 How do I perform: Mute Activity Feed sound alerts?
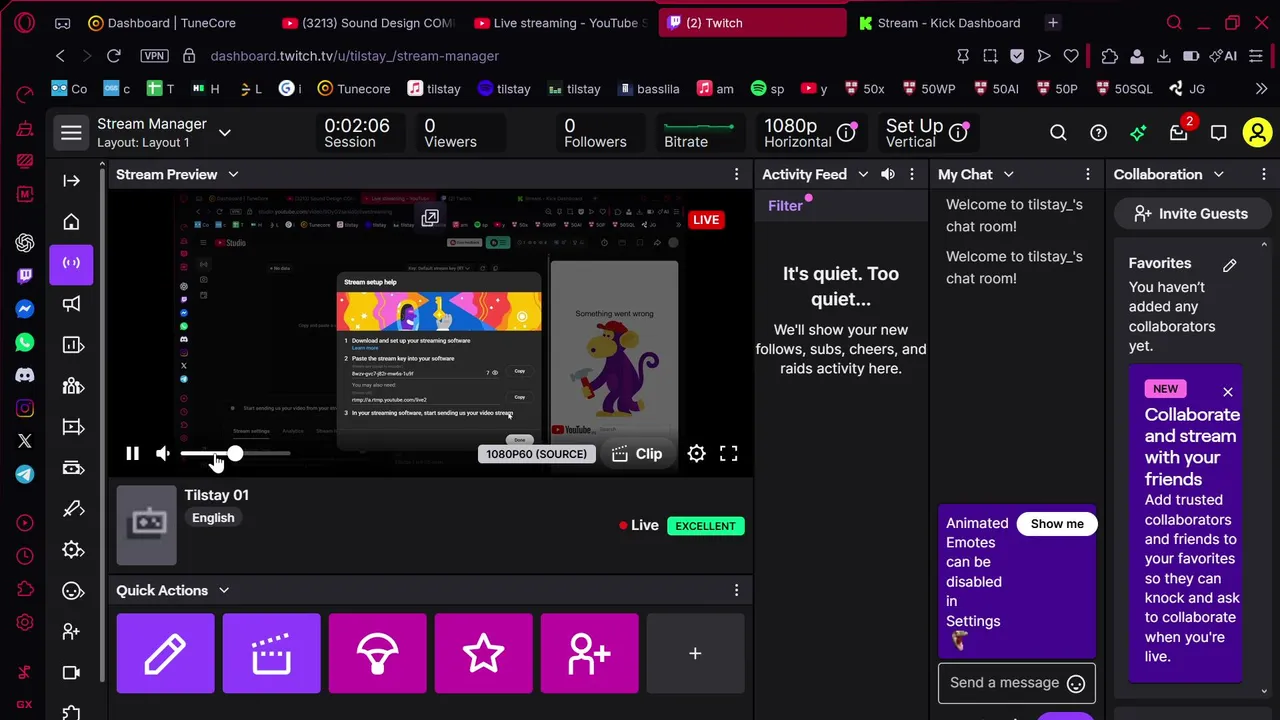[x=887, y=174]
